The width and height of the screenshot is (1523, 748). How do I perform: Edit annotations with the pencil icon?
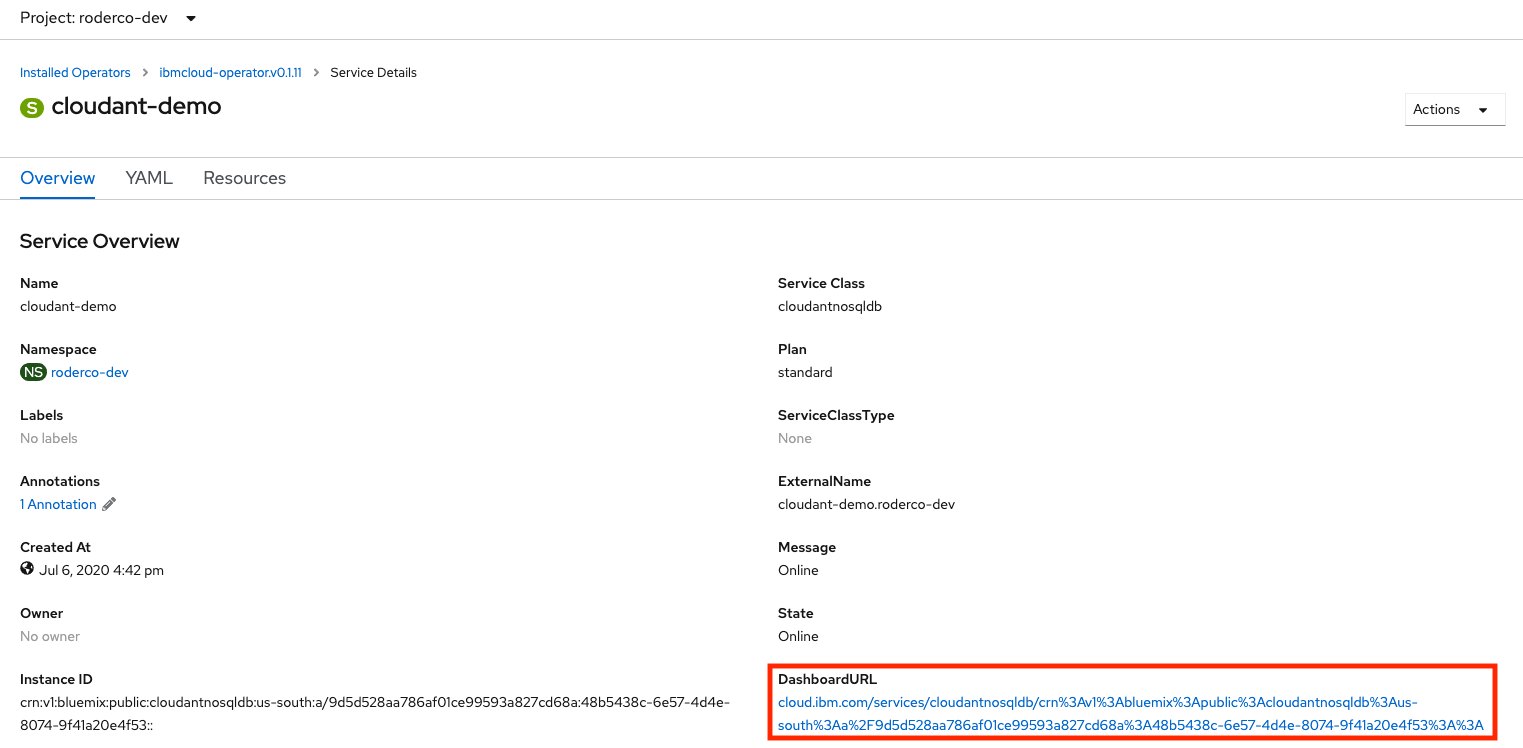(x=110, y=504)
